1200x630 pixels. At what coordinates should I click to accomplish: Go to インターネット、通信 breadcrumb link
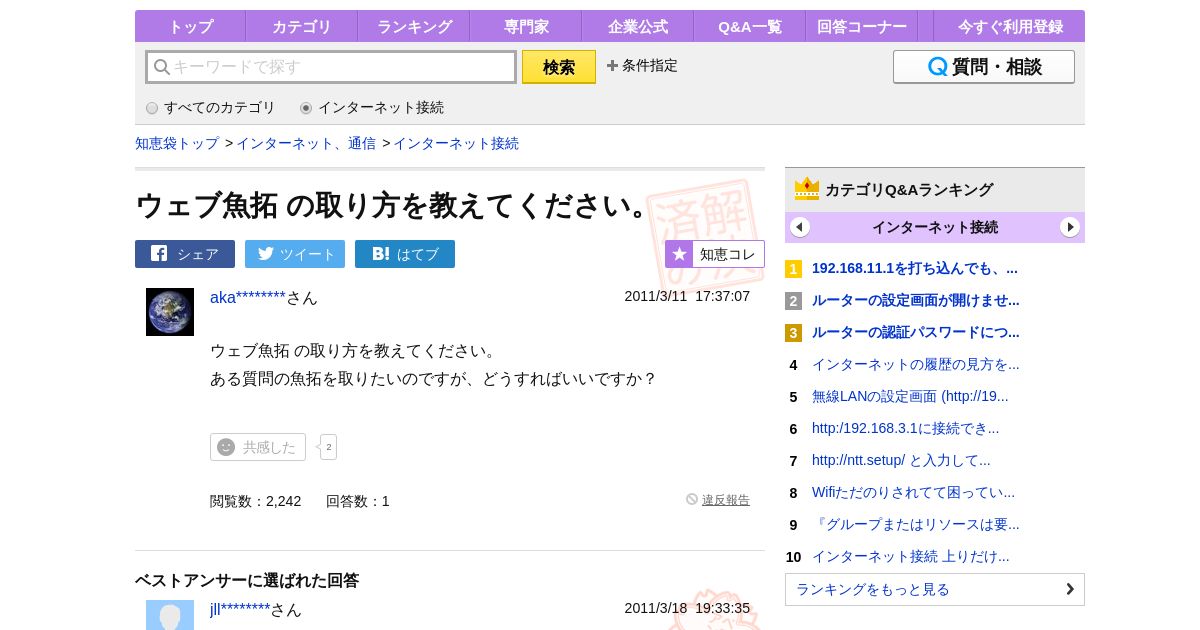[x=306, y=143]
